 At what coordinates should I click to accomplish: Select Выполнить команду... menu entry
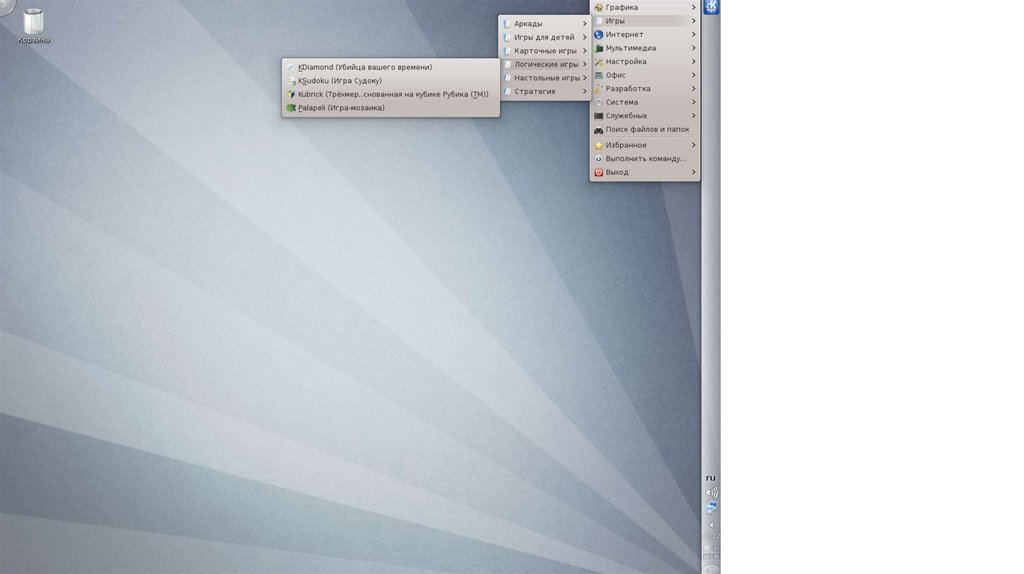(x=645, y=159)
